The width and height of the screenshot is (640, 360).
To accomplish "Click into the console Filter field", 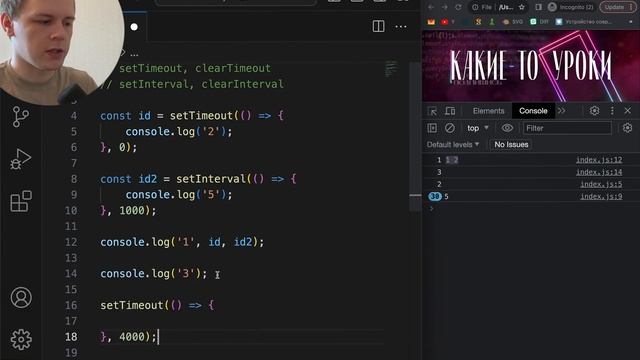I will click(567, 128).
